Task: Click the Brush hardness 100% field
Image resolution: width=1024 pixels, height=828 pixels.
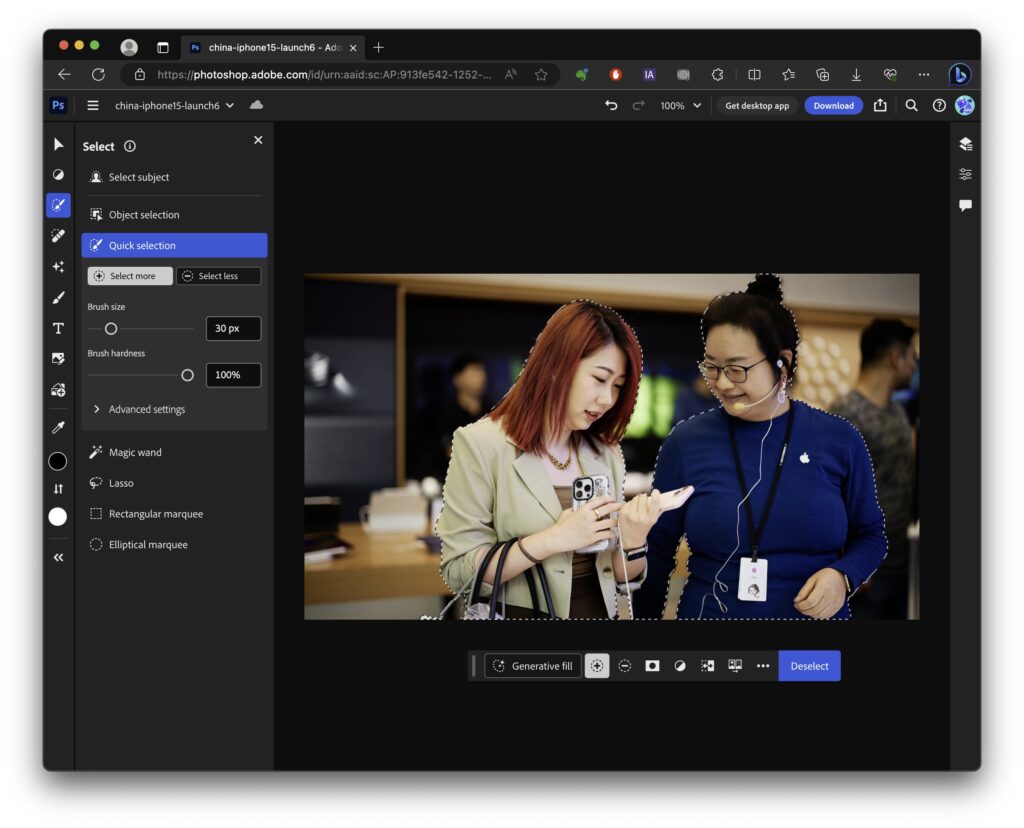Action: [x=233, y=375]
